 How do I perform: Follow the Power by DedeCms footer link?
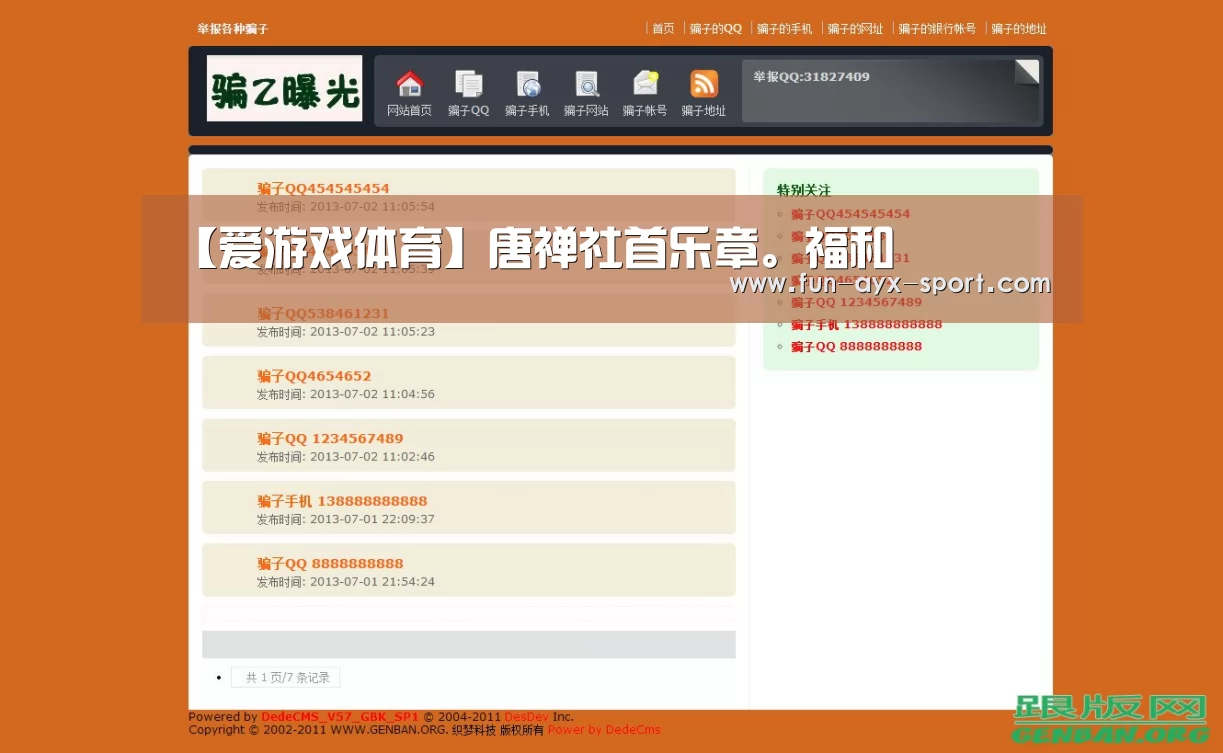click(604, 730)
